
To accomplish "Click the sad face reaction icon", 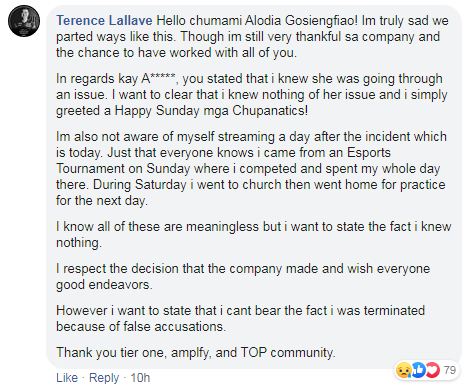I will pos(403,370).
